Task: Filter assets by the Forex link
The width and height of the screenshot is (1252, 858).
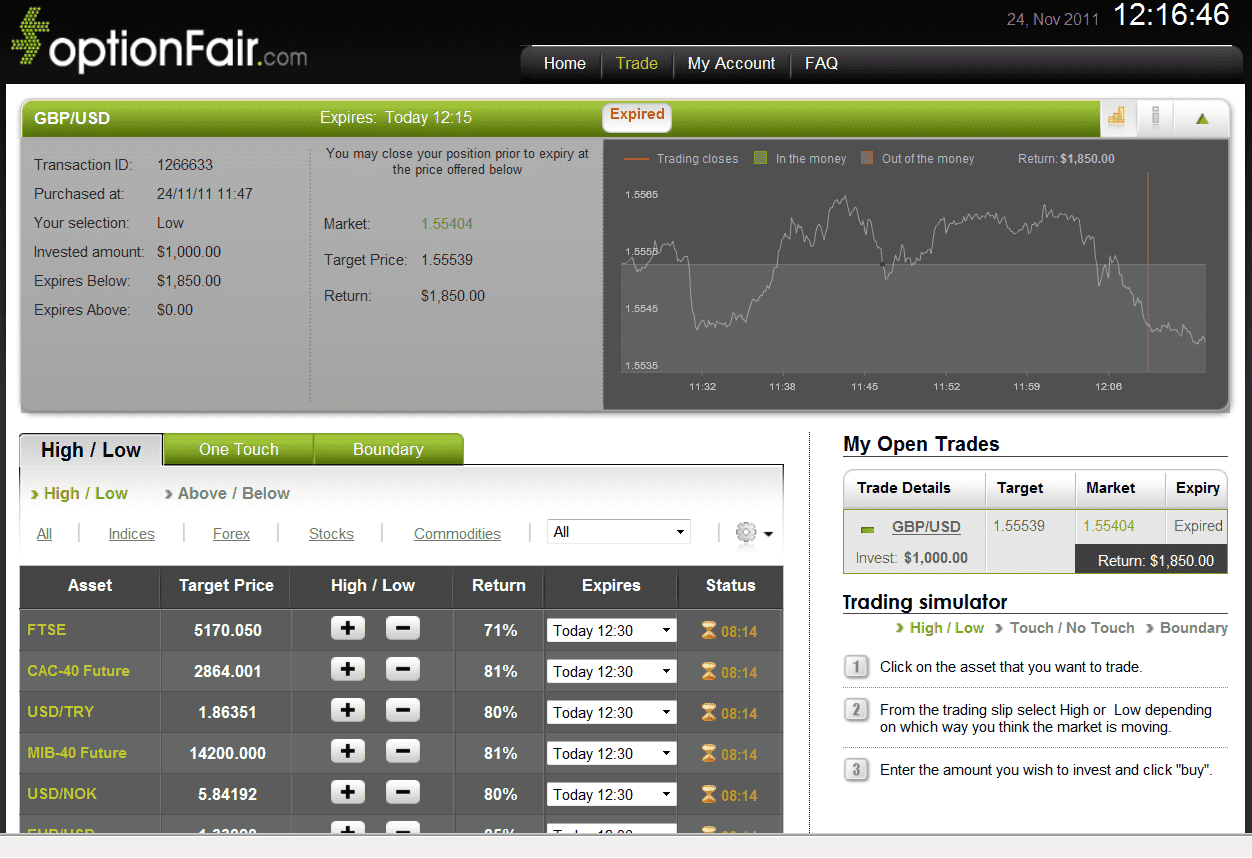Action: click(x=231, y=534)
